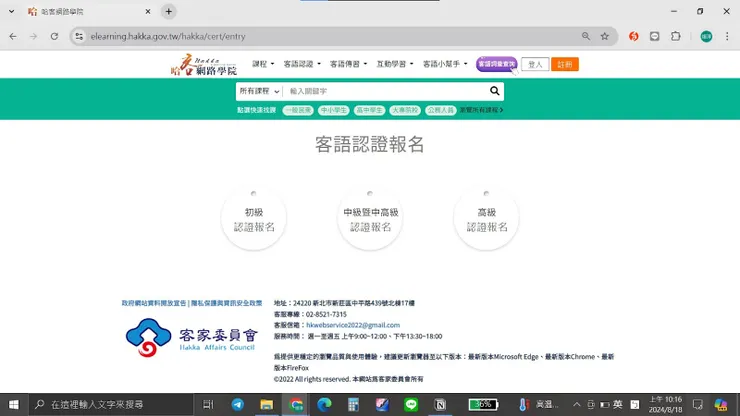Image resolution: width=740 pixels, height=416 pixels.
Task: Open the 所有課程 course filter dropdown
Action: (x=259, y=91)
